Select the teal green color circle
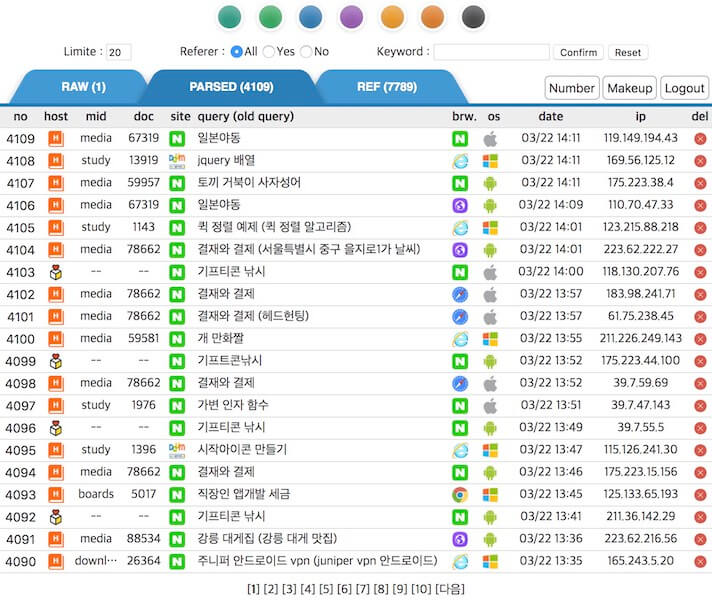 [x=230, y=17]
